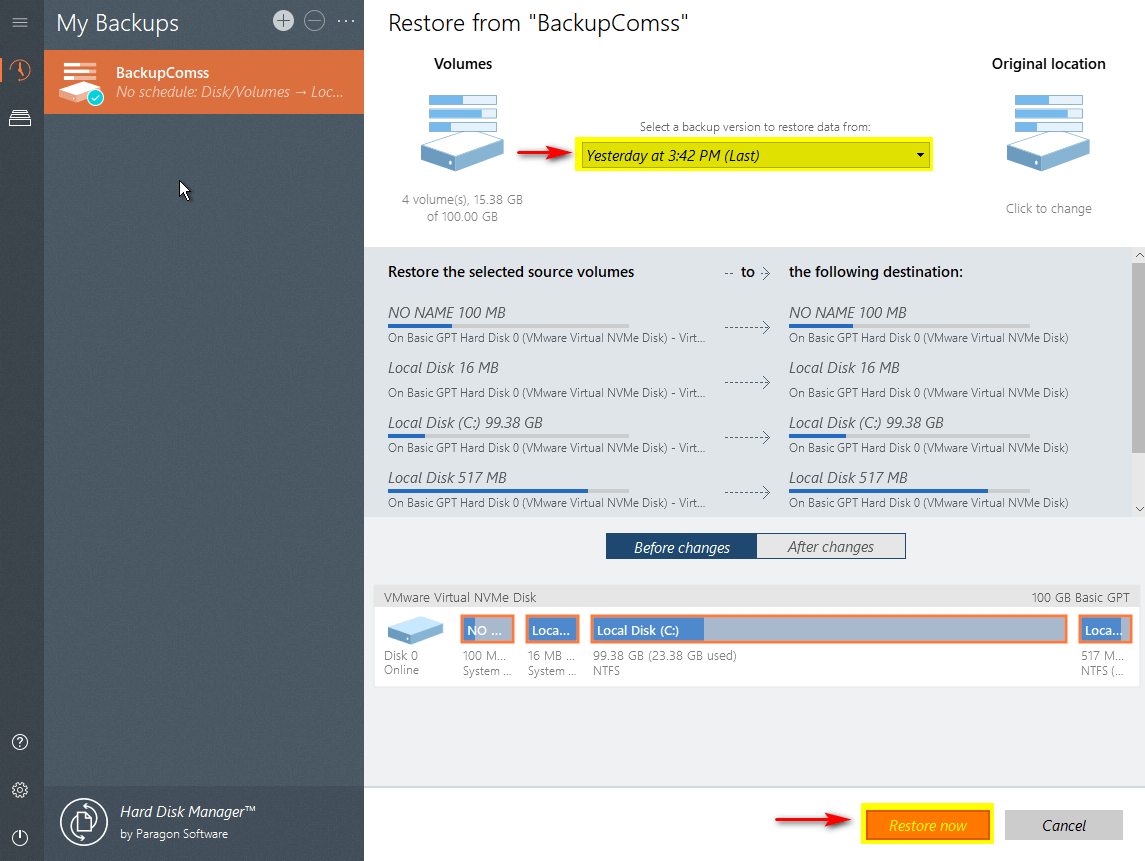Click scroll up arrow of volumes list

tap(1138, 255)
